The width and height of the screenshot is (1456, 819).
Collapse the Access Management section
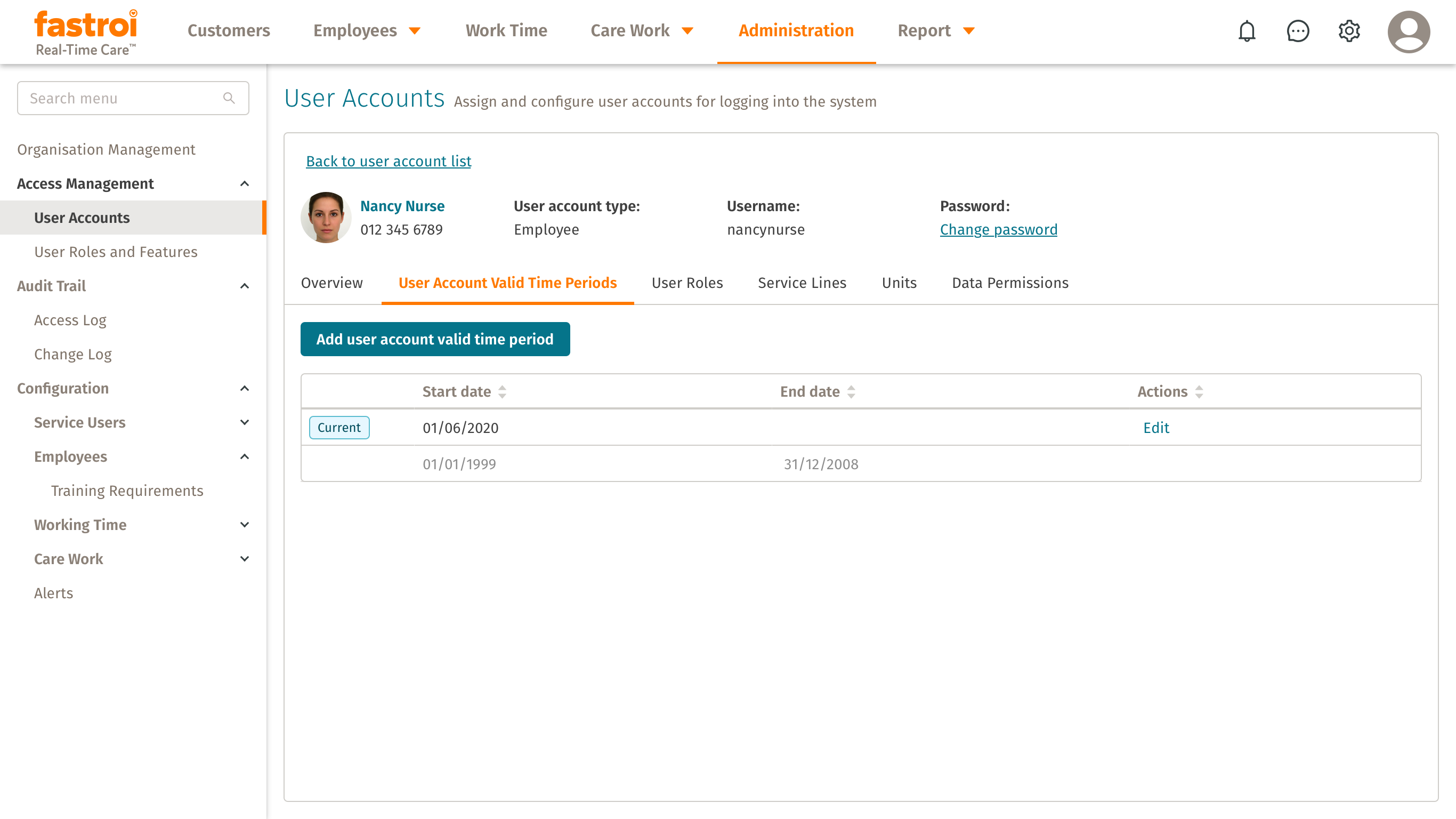245,184
